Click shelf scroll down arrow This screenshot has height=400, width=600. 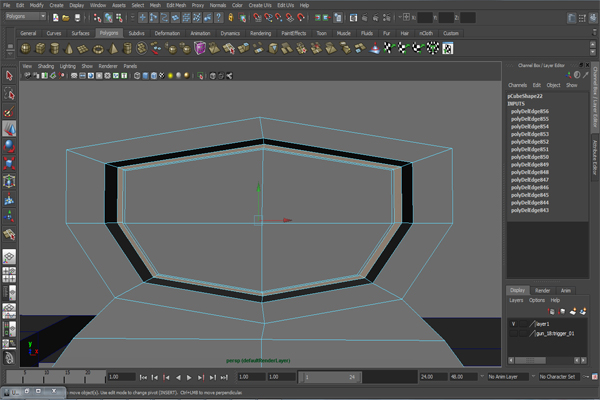[593, 52]
